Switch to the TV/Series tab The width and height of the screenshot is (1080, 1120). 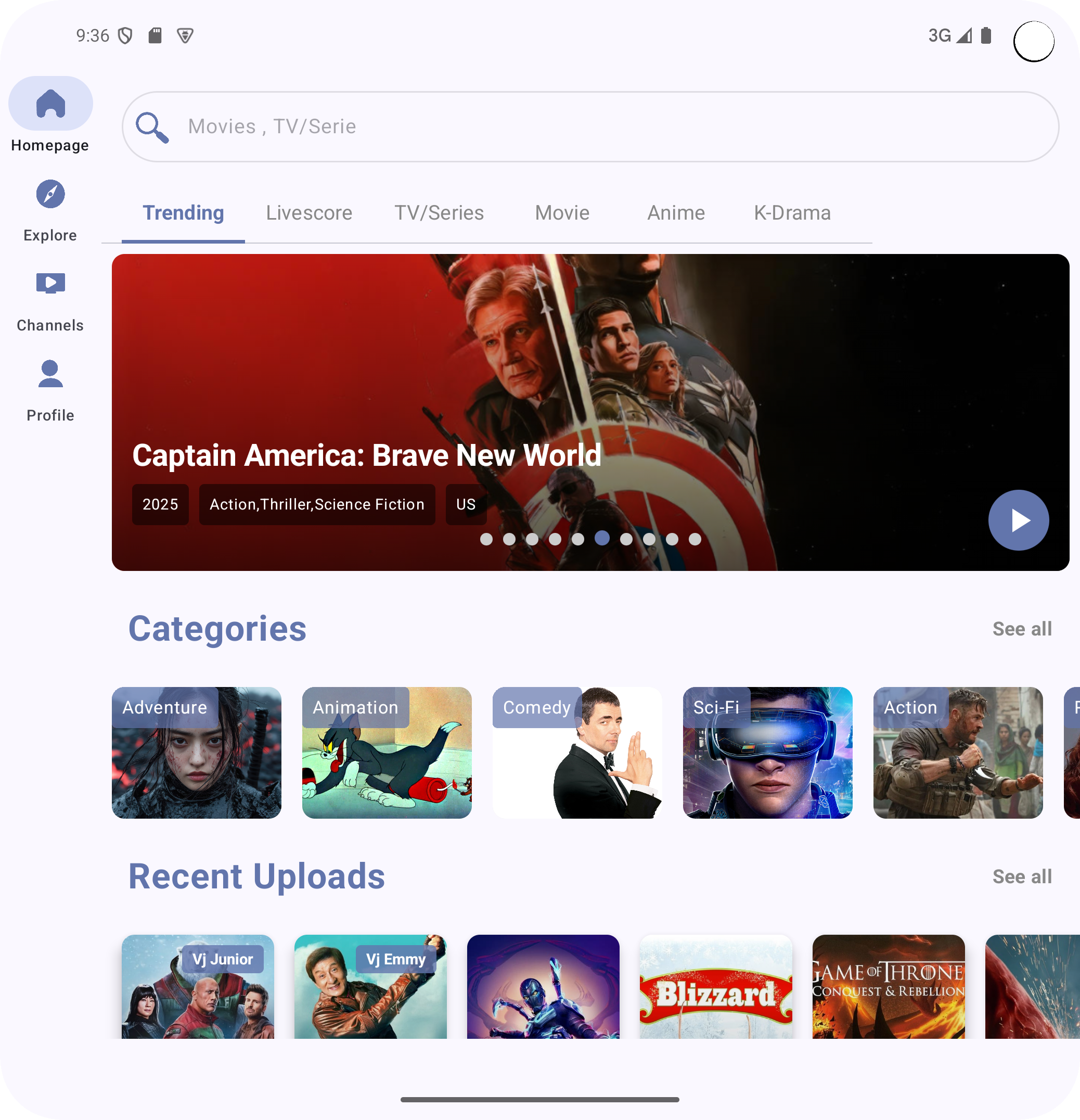tap(439, 213)
